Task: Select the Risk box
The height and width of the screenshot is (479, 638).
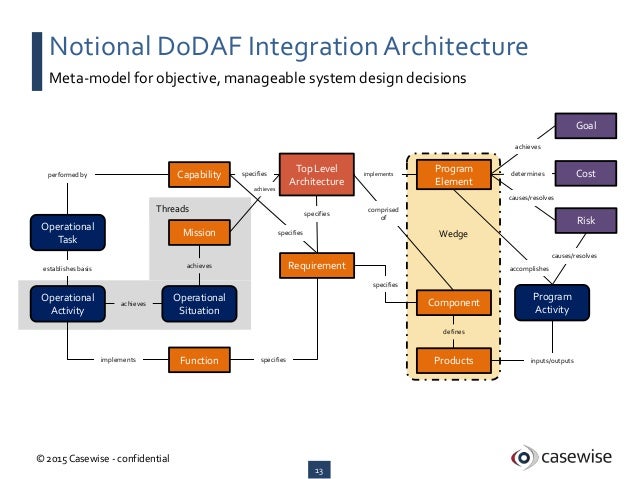Action: point(586,221)
